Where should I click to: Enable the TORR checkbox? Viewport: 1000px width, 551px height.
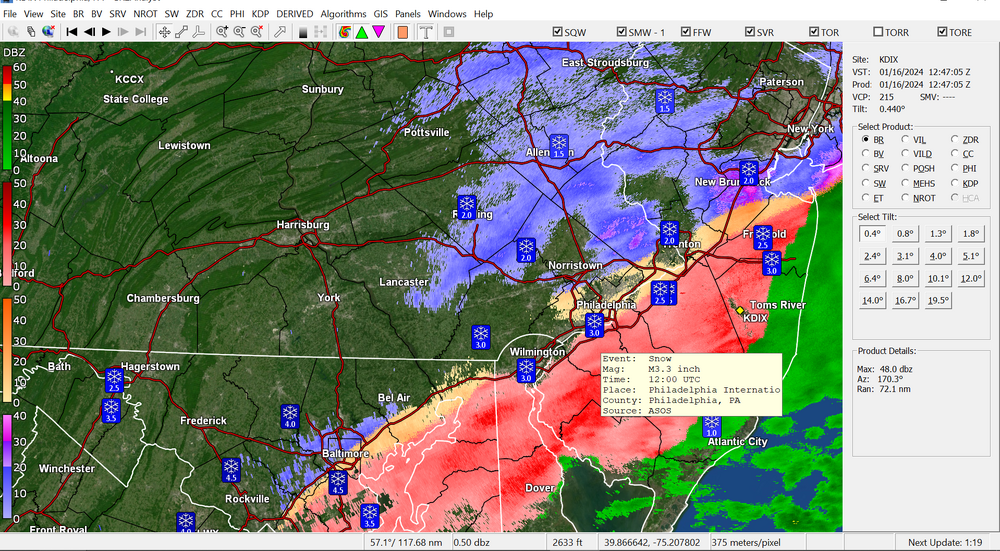coord(891,32)
